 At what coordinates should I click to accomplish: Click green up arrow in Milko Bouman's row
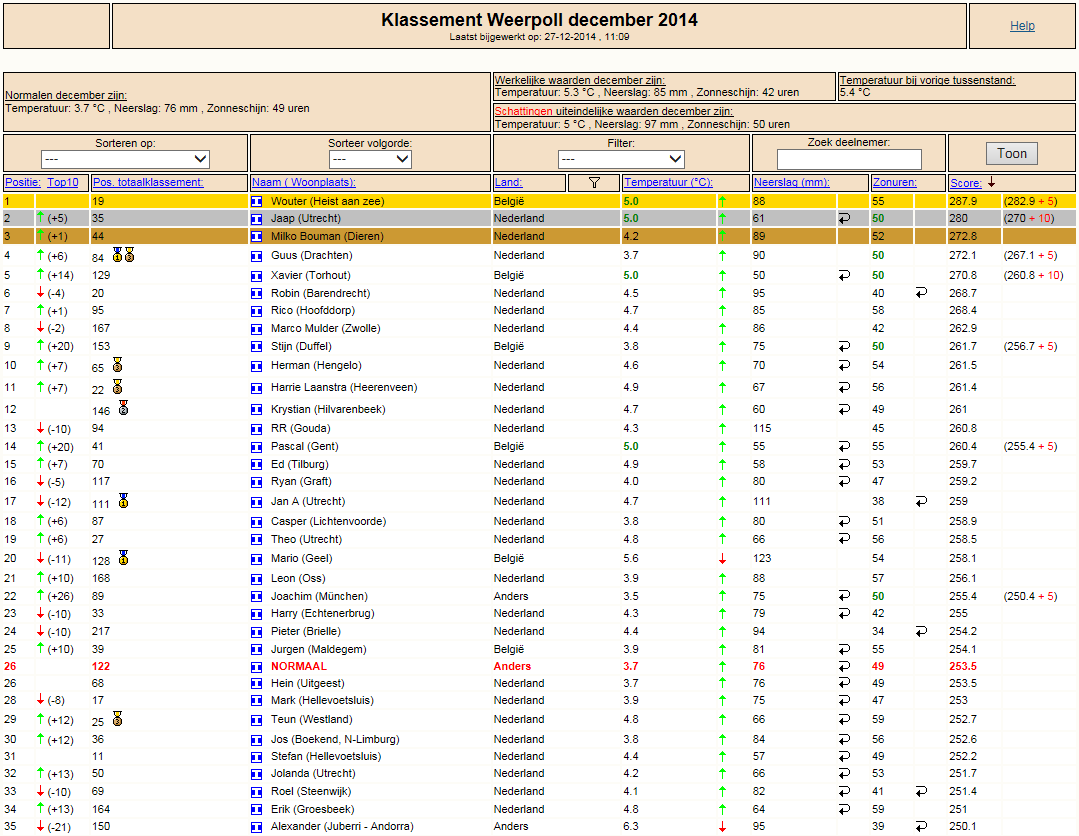coord(723,236)
